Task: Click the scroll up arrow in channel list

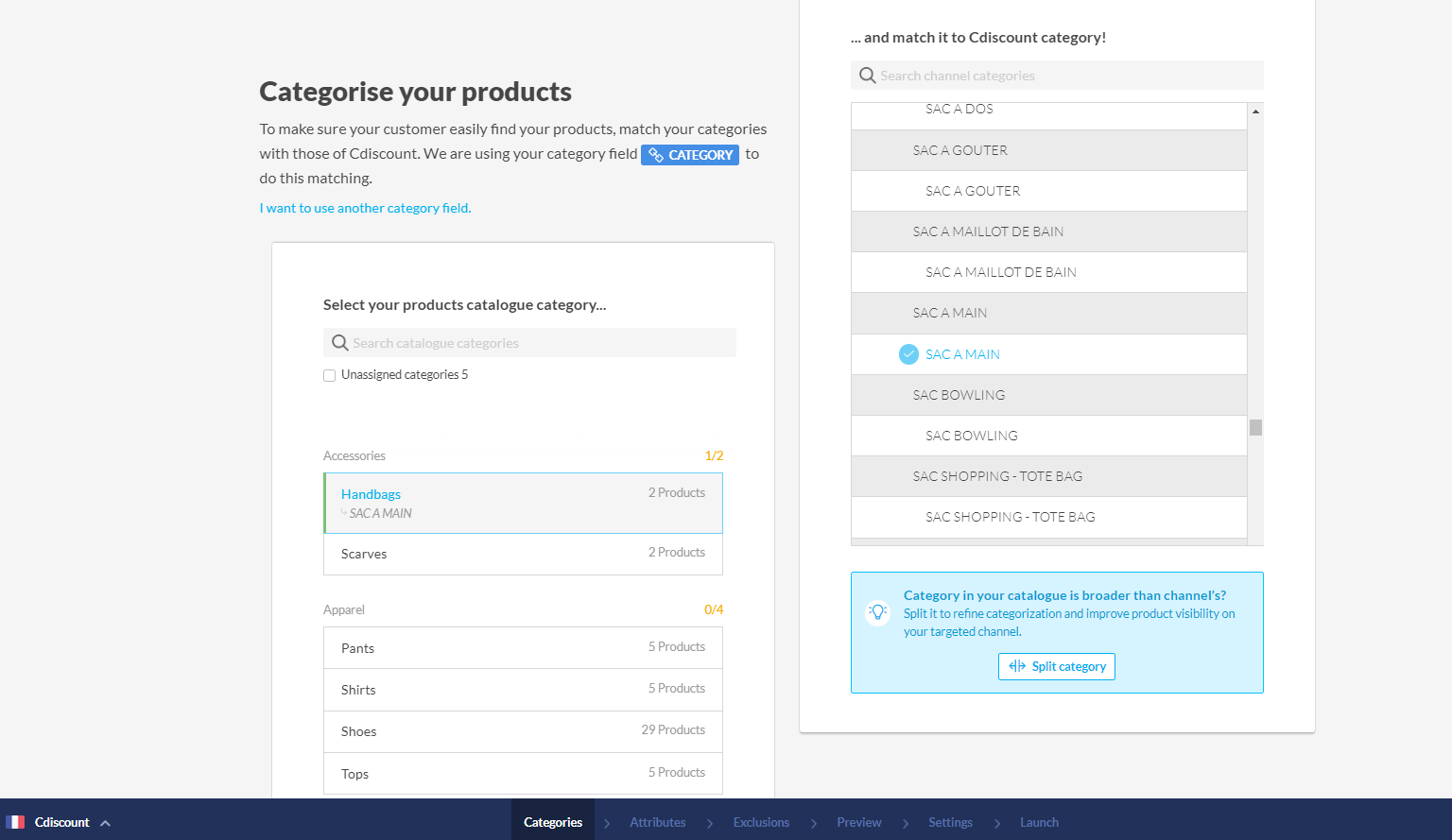Action: click(x=1255, y=111)
